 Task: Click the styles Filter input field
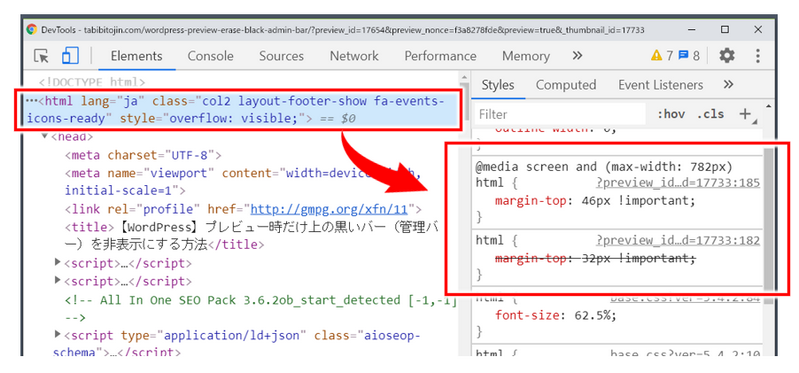pyautogui.click(x=560, y=114)
